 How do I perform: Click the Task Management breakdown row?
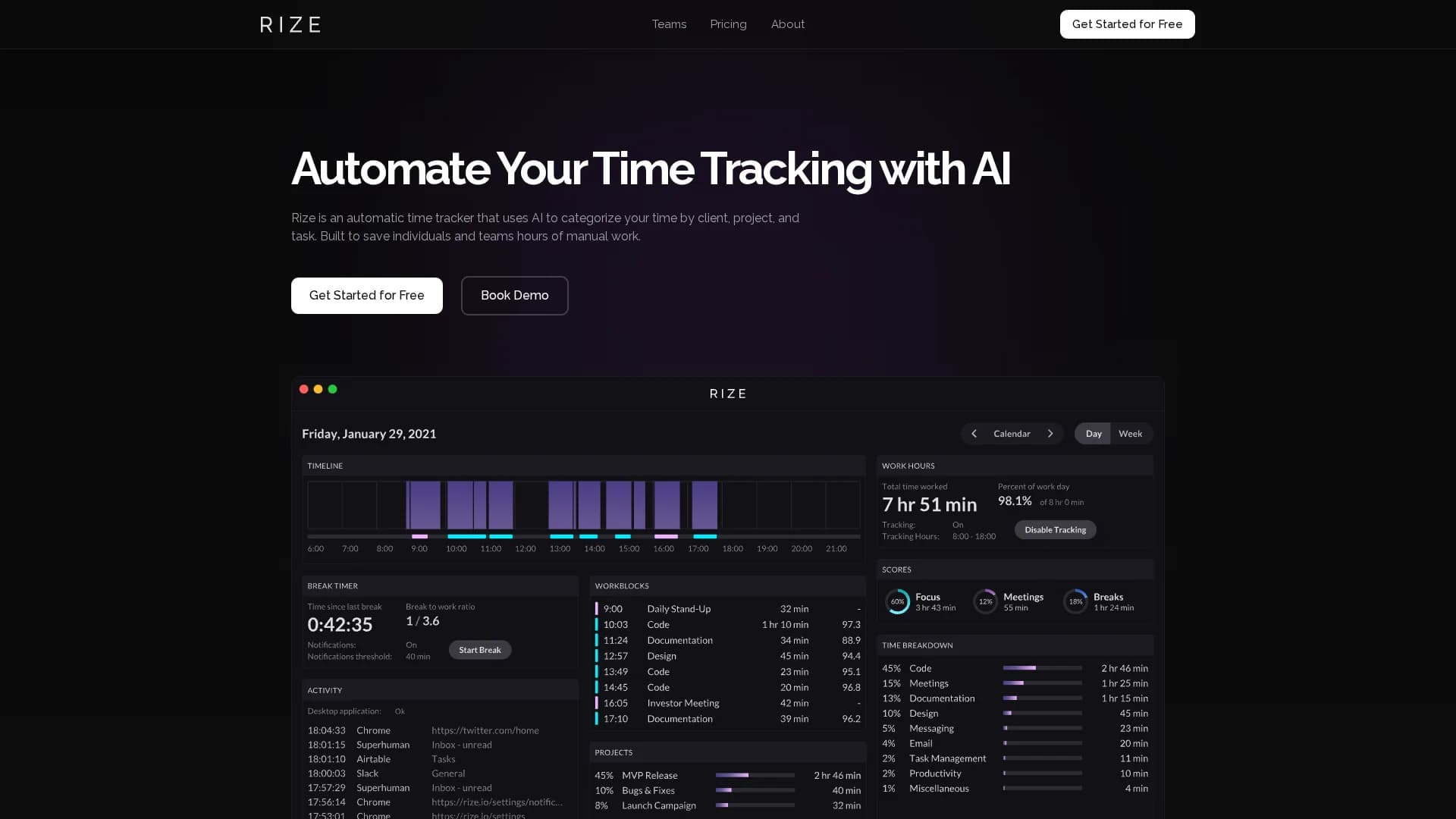(1015, 758)
